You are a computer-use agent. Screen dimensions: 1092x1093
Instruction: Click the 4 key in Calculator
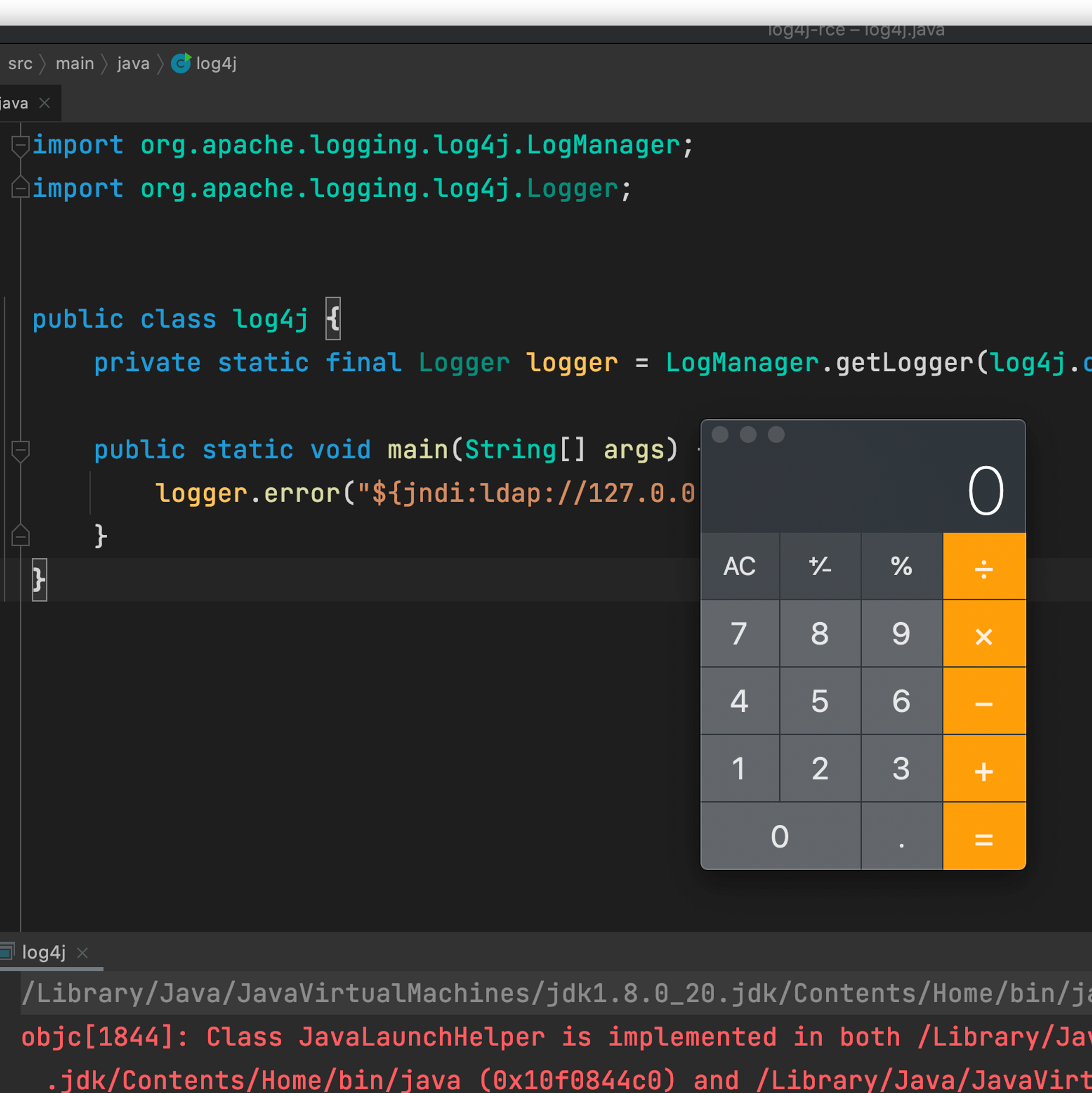point(740,701)
